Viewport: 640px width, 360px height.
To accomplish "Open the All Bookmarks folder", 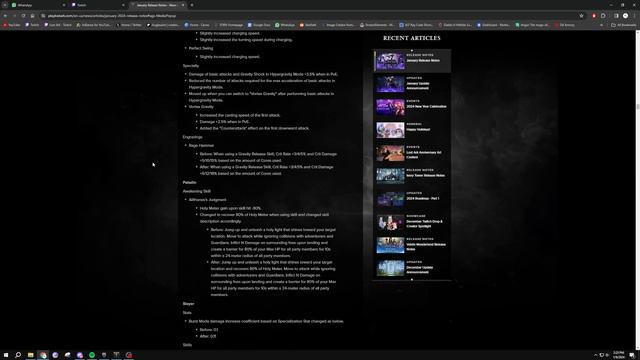I will click(623, 25).
